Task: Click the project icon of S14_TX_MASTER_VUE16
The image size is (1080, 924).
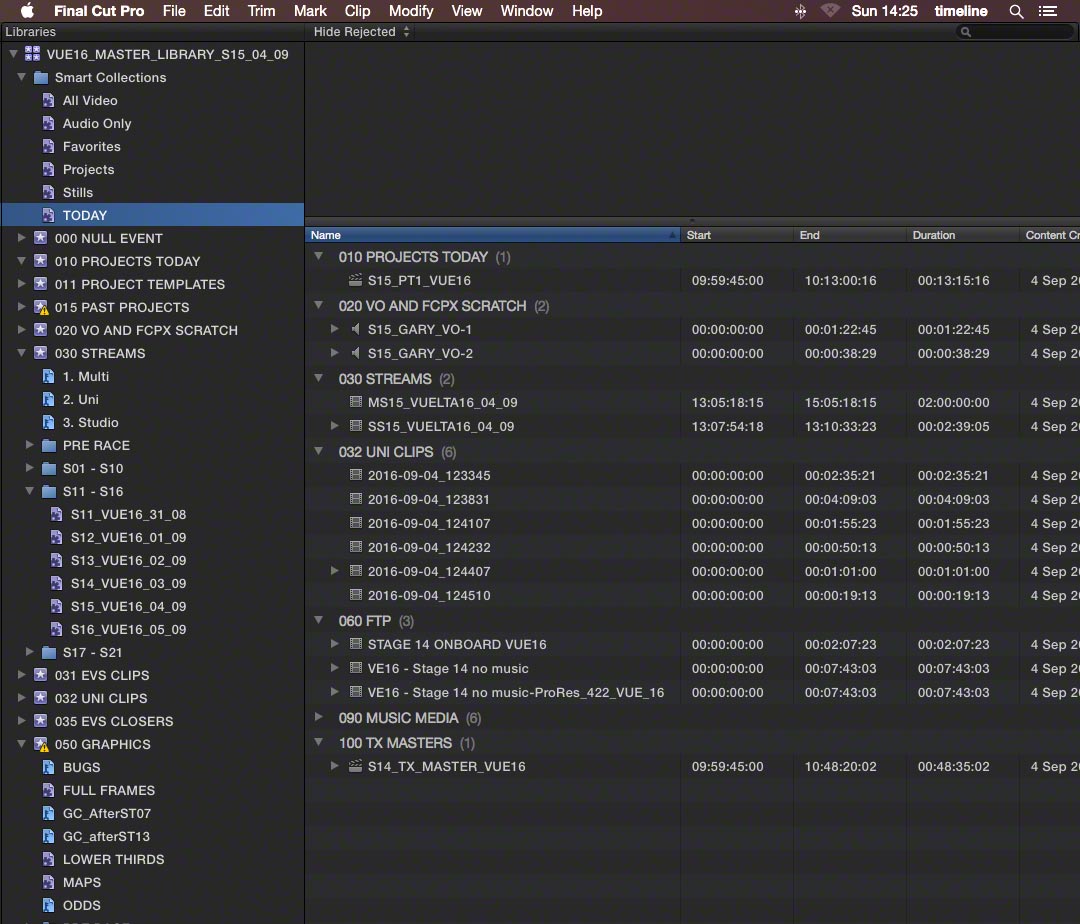Action: (x=355, y=766)
